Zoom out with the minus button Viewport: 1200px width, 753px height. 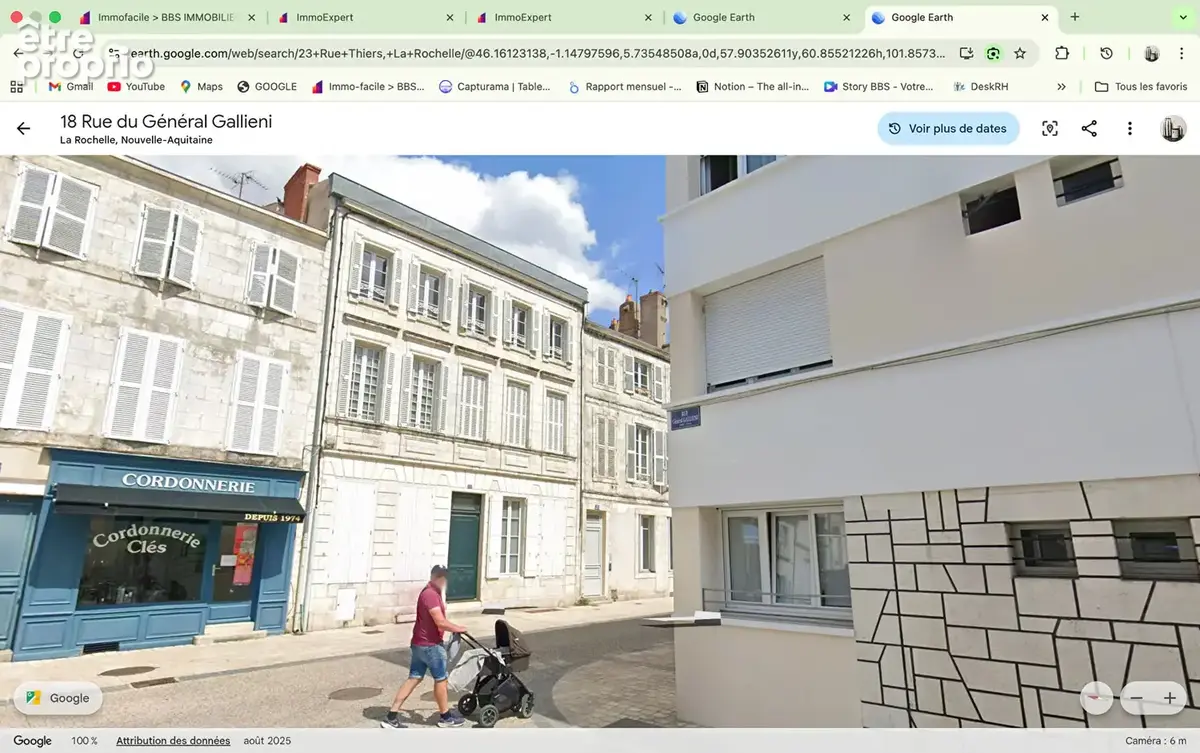tap(1136, 698)
